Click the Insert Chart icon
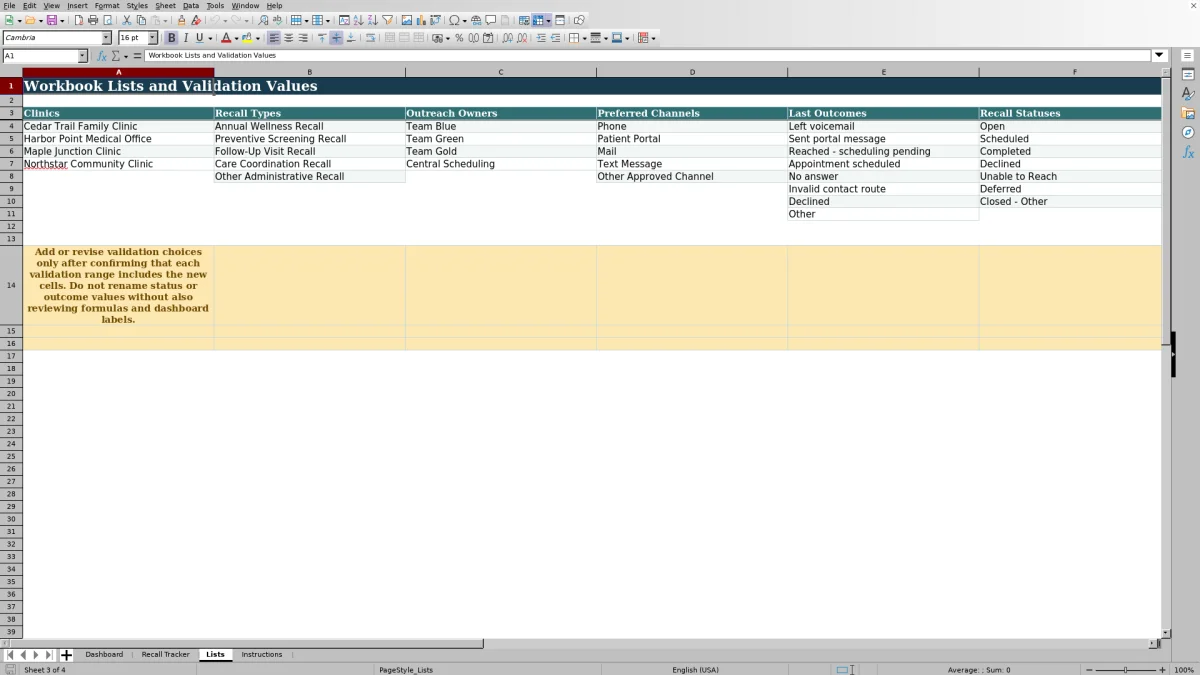Viewport: 1200px width, 675px height. 421,20
